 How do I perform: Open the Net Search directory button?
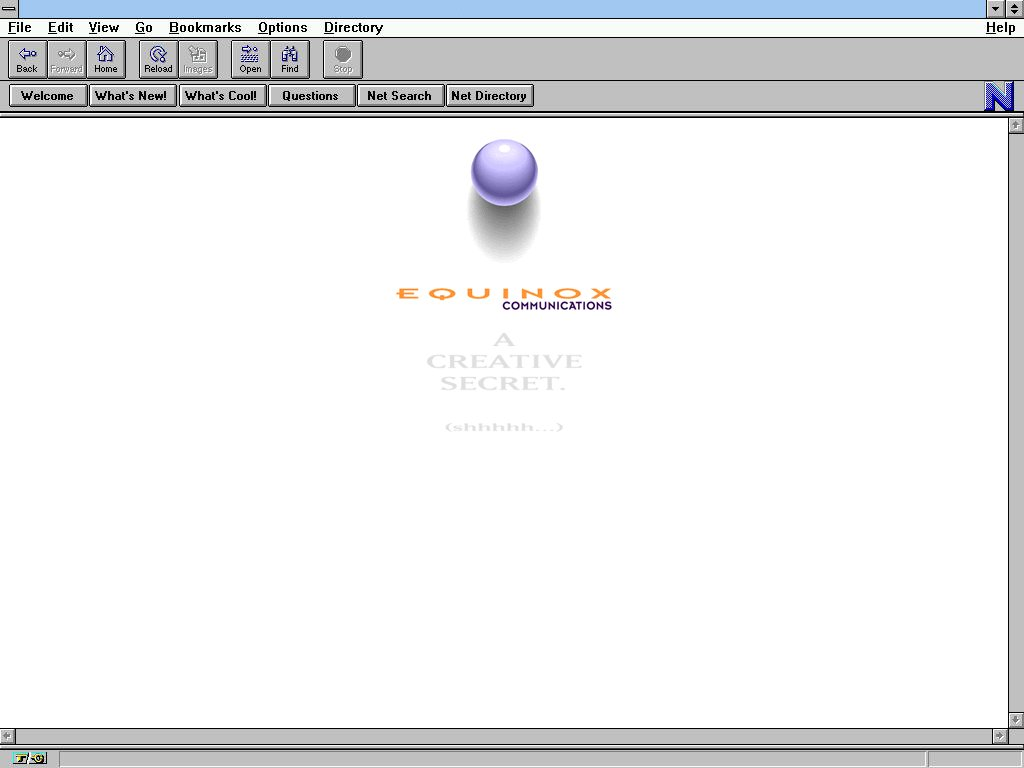[x=399, y=96]
